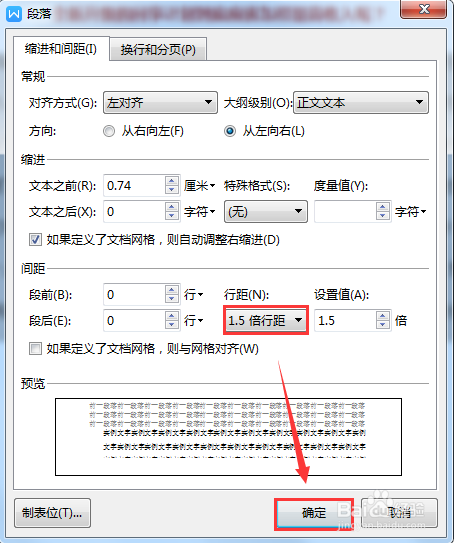This screenshot has width=454, height=543.
Task: Decrease 设置值 with down arrow
Action: pyautogui.click(x=383, y=325)
